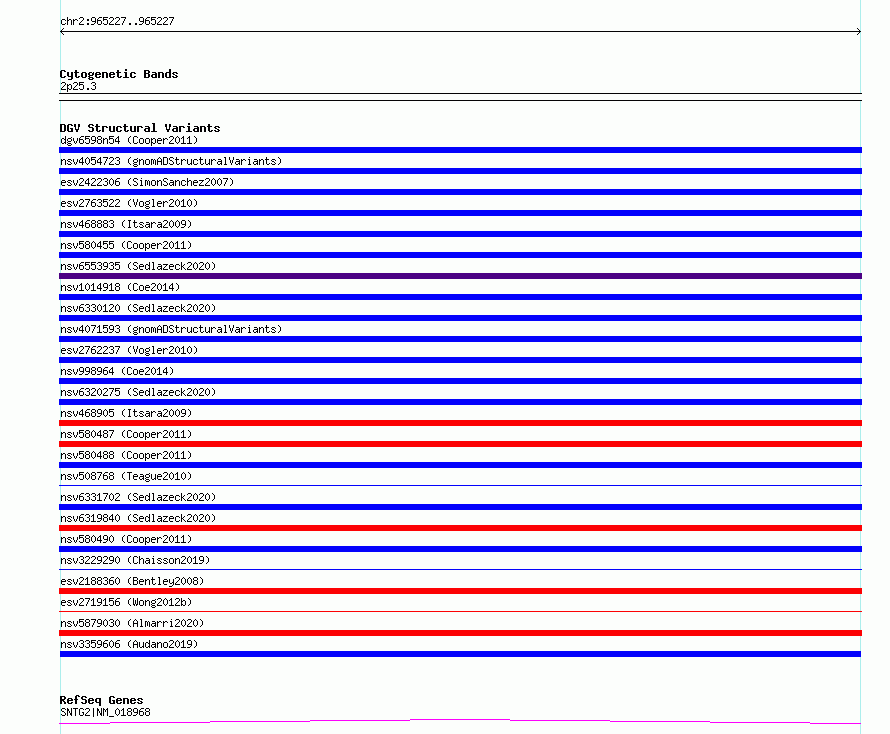
Task: Click the 2p25.3 band label
Action: click(x=78, y=86)
